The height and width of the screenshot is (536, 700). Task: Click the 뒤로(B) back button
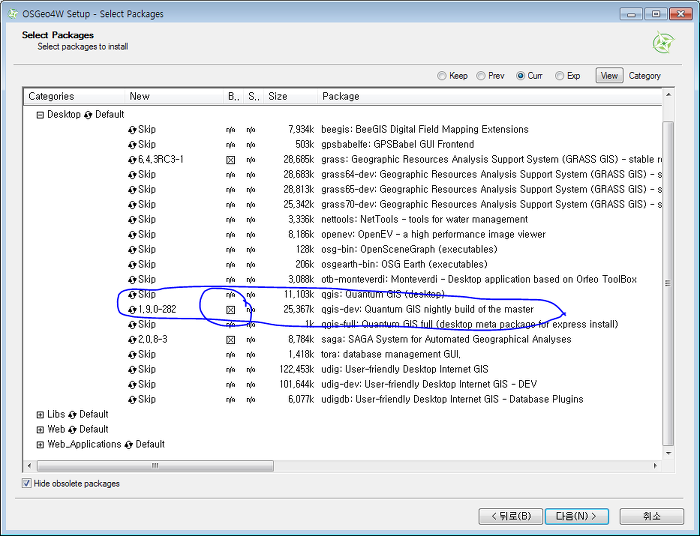coord(511,516)
